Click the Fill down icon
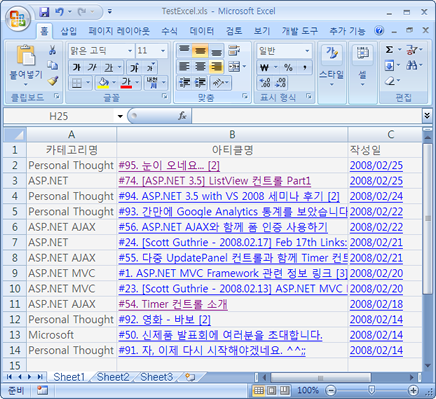Image resolution: width=436 pixels, height=399 pixels. (x=389, y=65)
